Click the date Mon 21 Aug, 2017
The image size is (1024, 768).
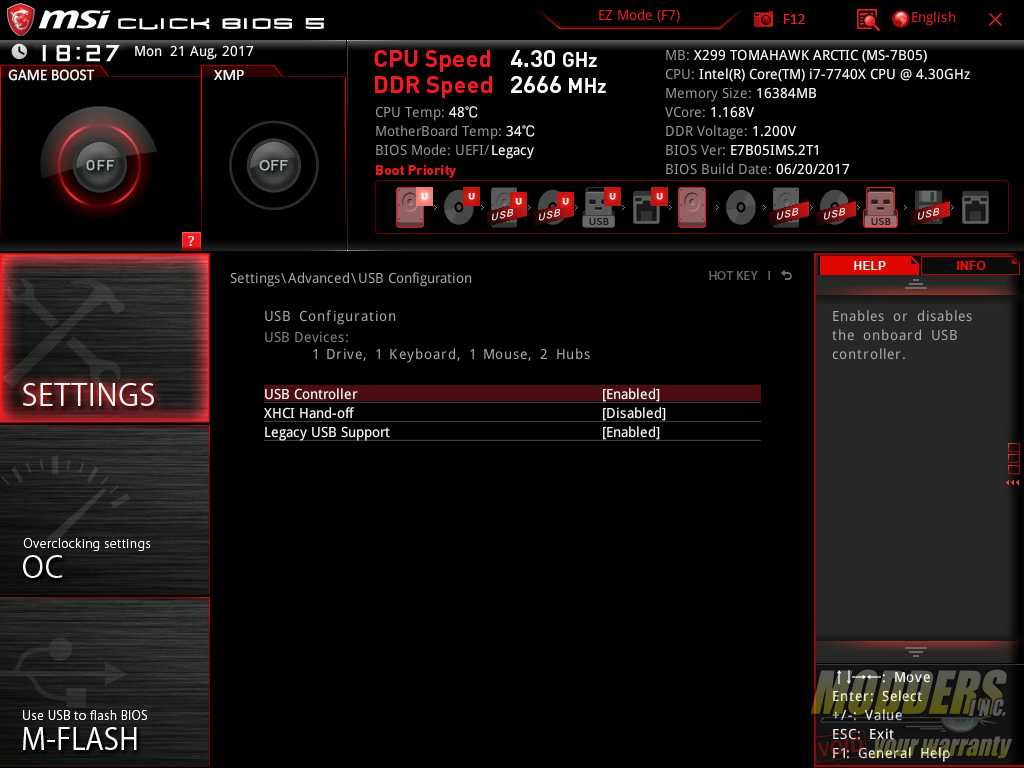pyautogui.click(x=194, y=51)
